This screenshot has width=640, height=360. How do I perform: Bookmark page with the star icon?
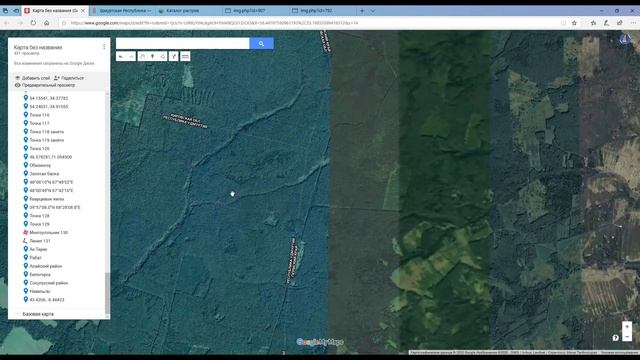pyautogui.click(x=574, y=23)
